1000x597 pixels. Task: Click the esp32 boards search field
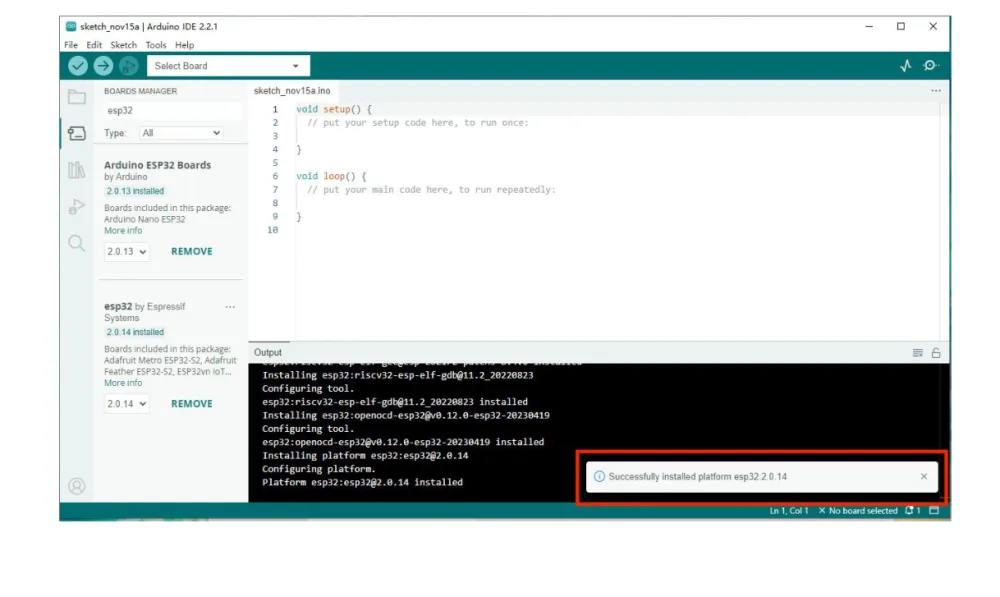(x=172, y=111)
